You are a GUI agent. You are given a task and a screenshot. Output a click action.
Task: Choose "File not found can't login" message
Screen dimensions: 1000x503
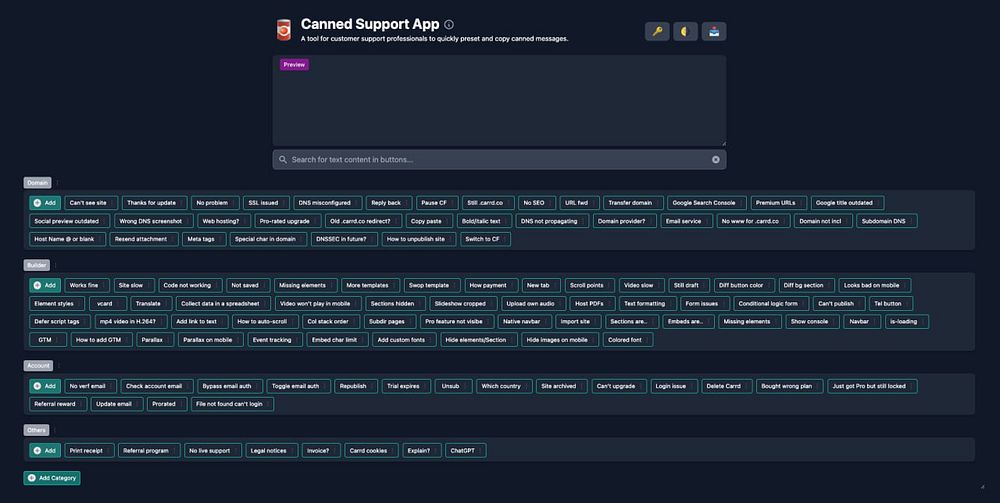(232, 404)
